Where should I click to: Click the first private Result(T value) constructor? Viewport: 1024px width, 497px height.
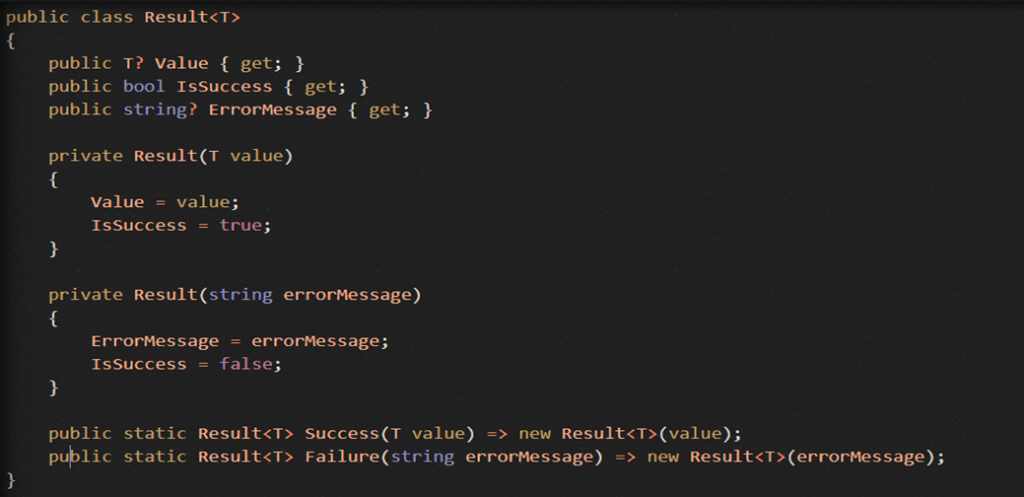[170, 156]
